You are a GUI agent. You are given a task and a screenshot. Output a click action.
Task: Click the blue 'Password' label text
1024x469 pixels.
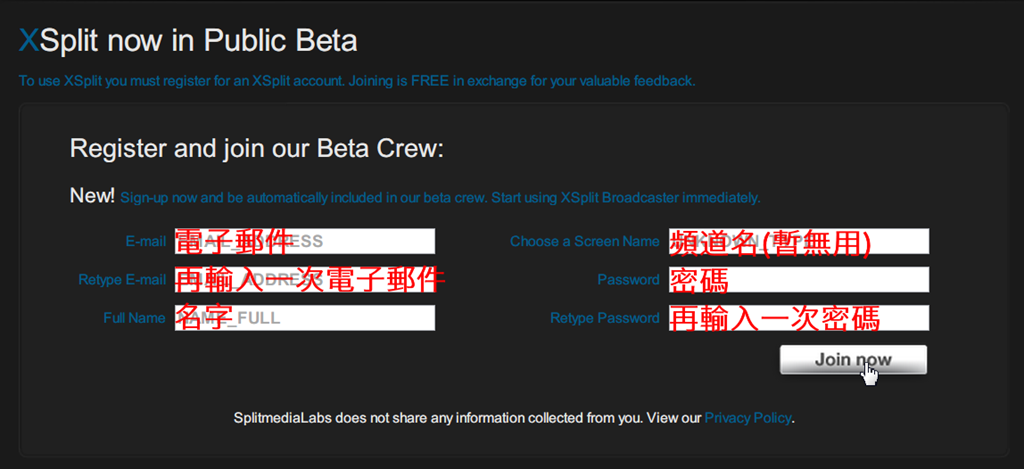point(628,280)
